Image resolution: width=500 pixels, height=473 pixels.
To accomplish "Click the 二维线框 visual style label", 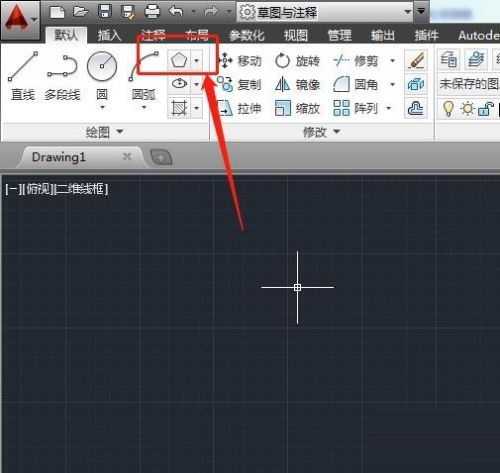I will (81, 189).
